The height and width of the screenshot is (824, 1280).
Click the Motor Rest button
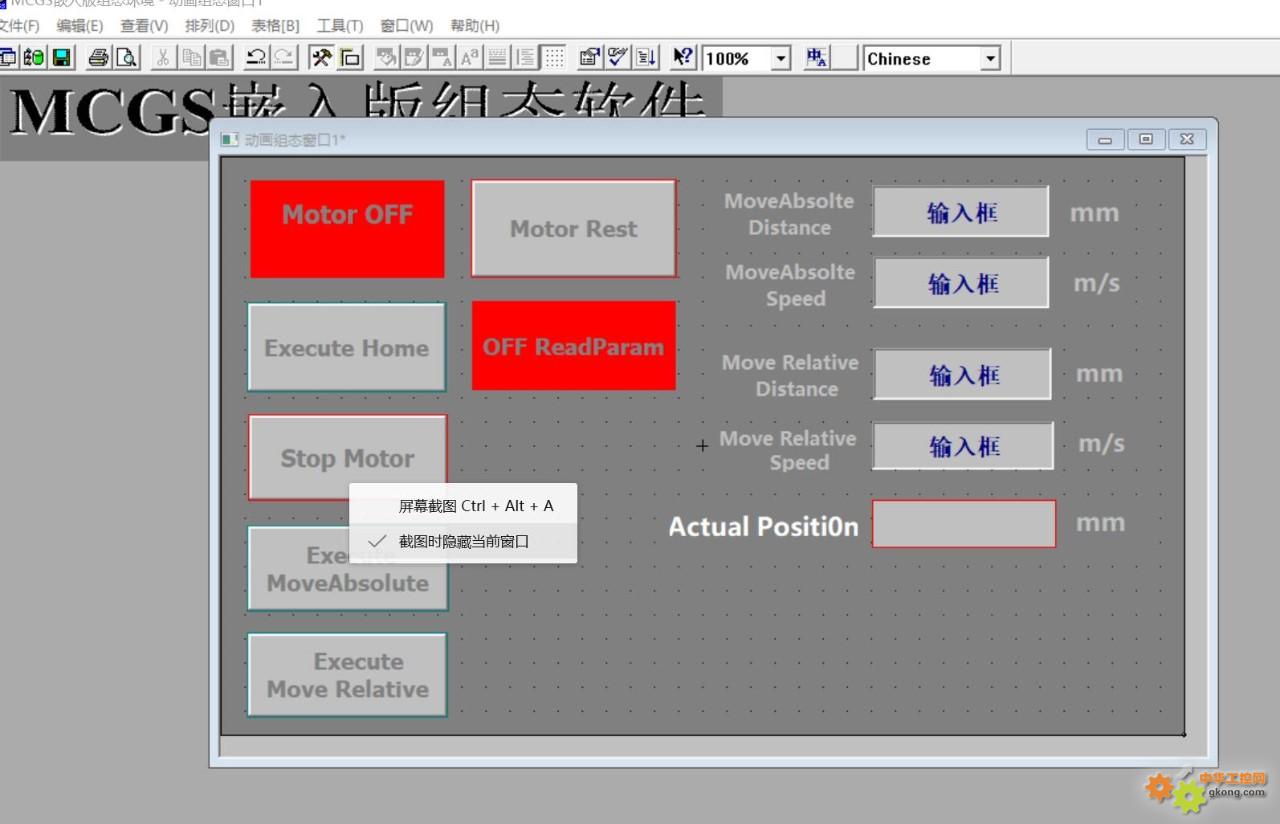pyautogui.click(x=574, y=229)
